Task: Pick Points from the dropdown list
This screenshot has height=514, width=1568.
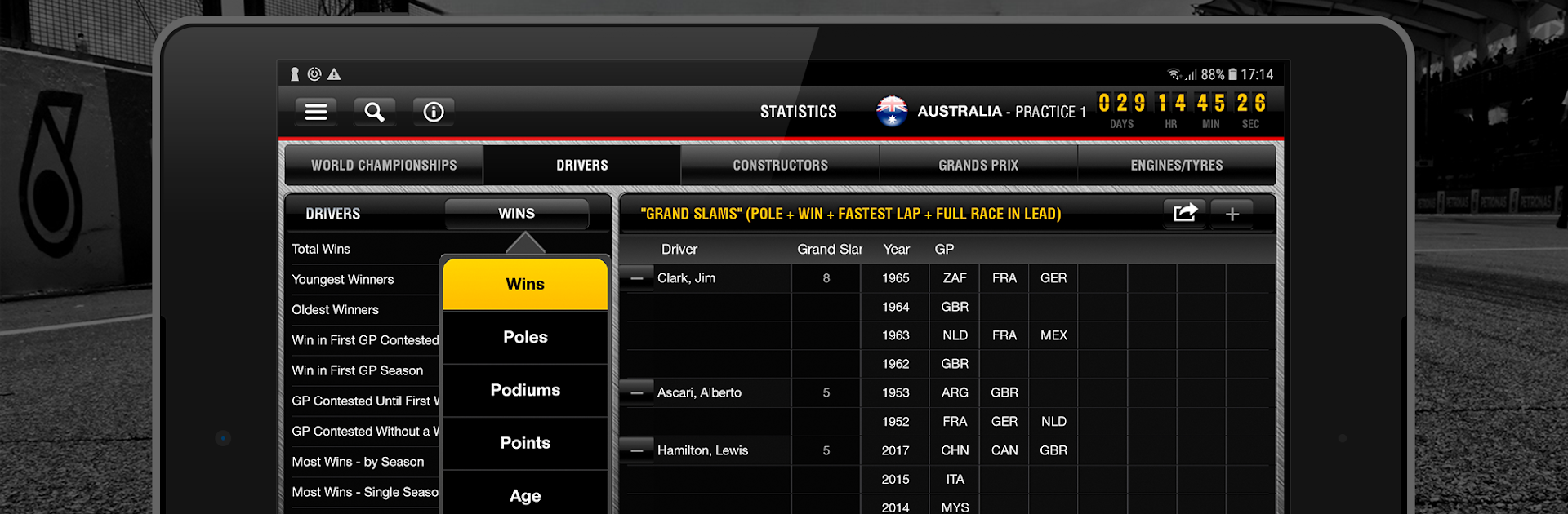Action: point(525,443)
